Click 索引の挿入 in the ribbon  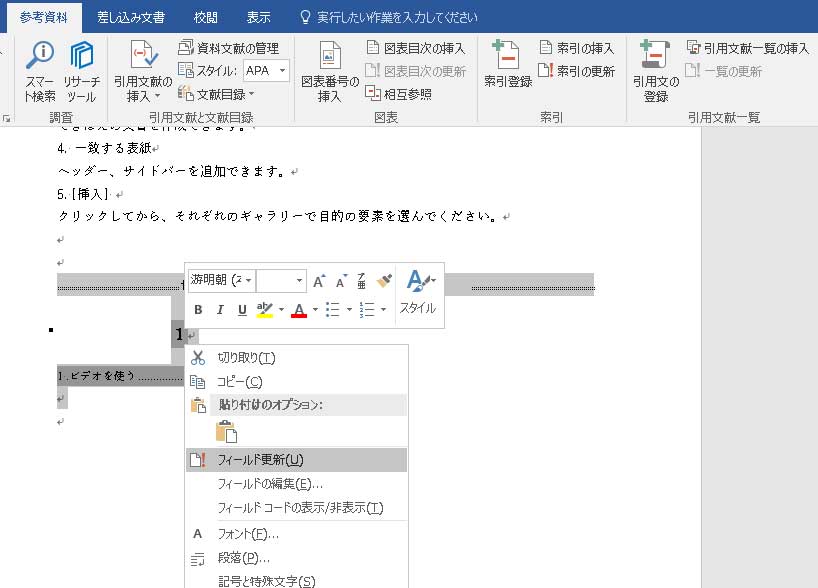576,47
